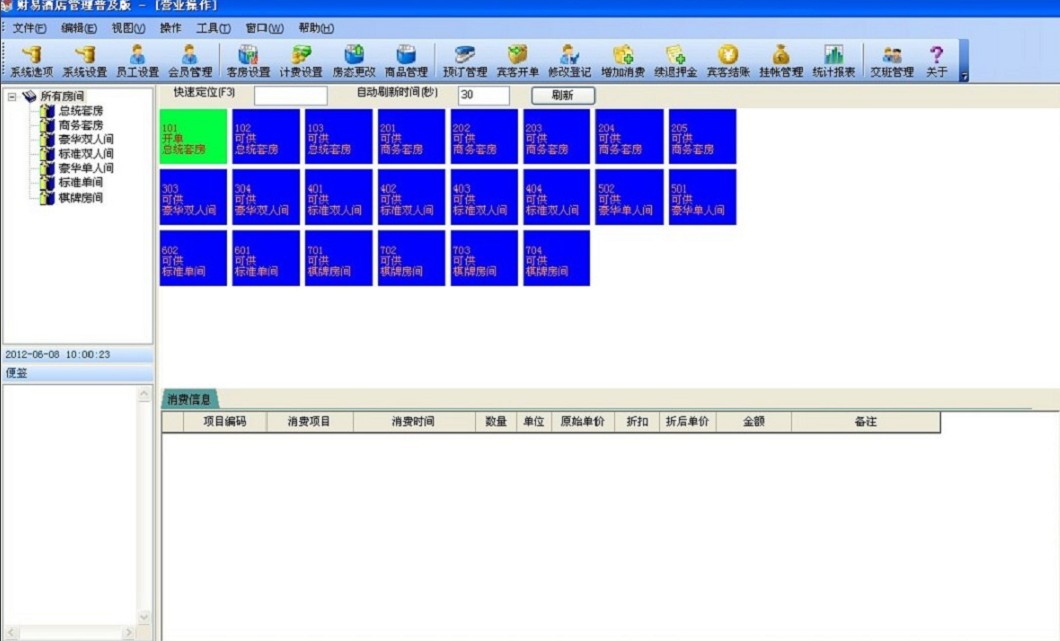
Task: Click the 金额 column header
Action: (754, 421)
